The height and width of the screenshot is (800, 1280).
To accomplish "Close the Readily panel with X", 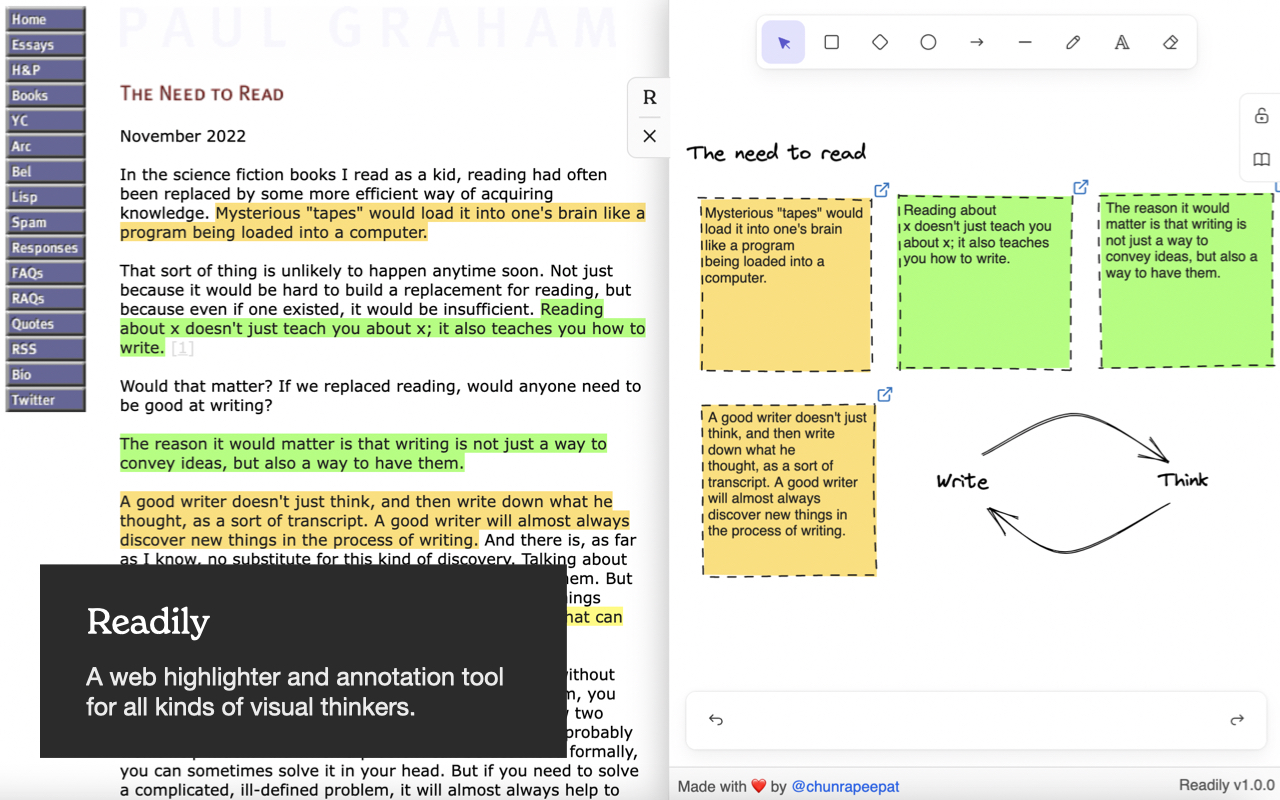I will point(649,136).
